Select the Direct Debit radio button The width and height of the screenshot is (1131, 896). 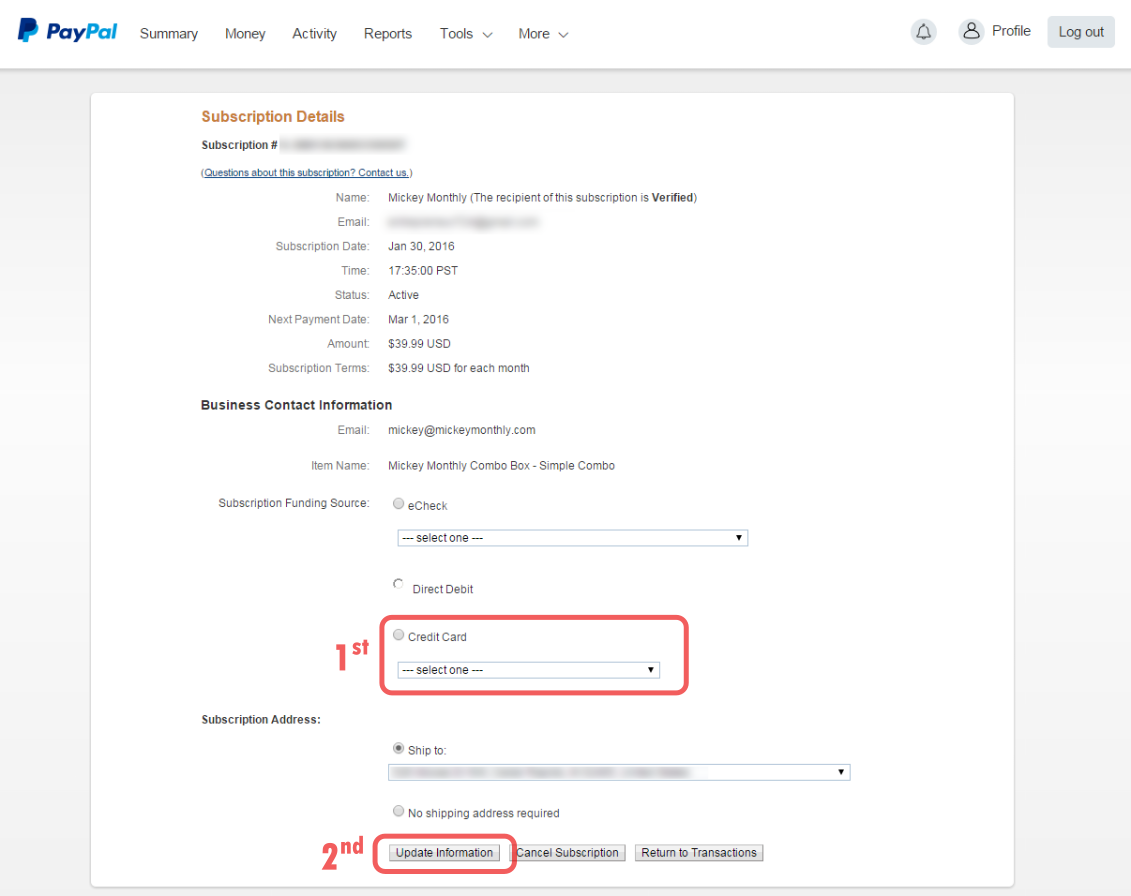pos(398,584)
